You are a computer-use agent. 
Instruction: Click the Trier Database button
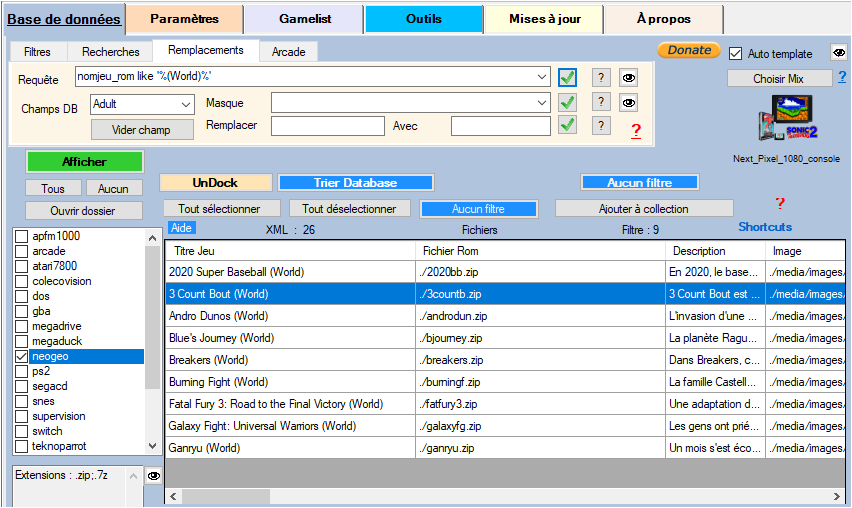(355, 183)
